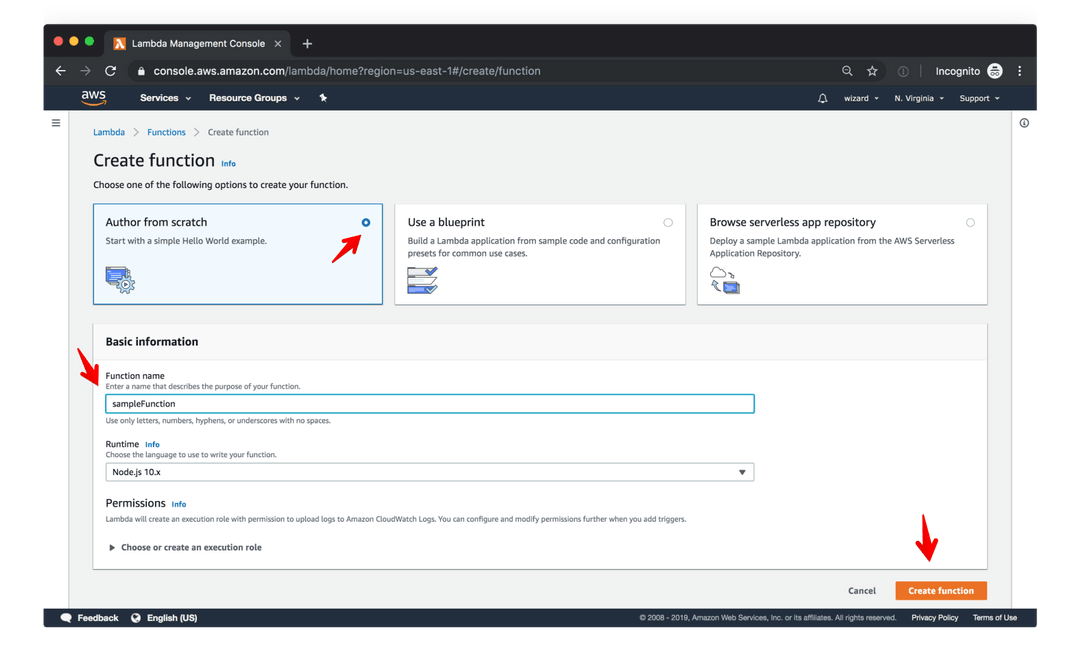
Task: Choose the Use a blueprint option
Action: point(668,222)
